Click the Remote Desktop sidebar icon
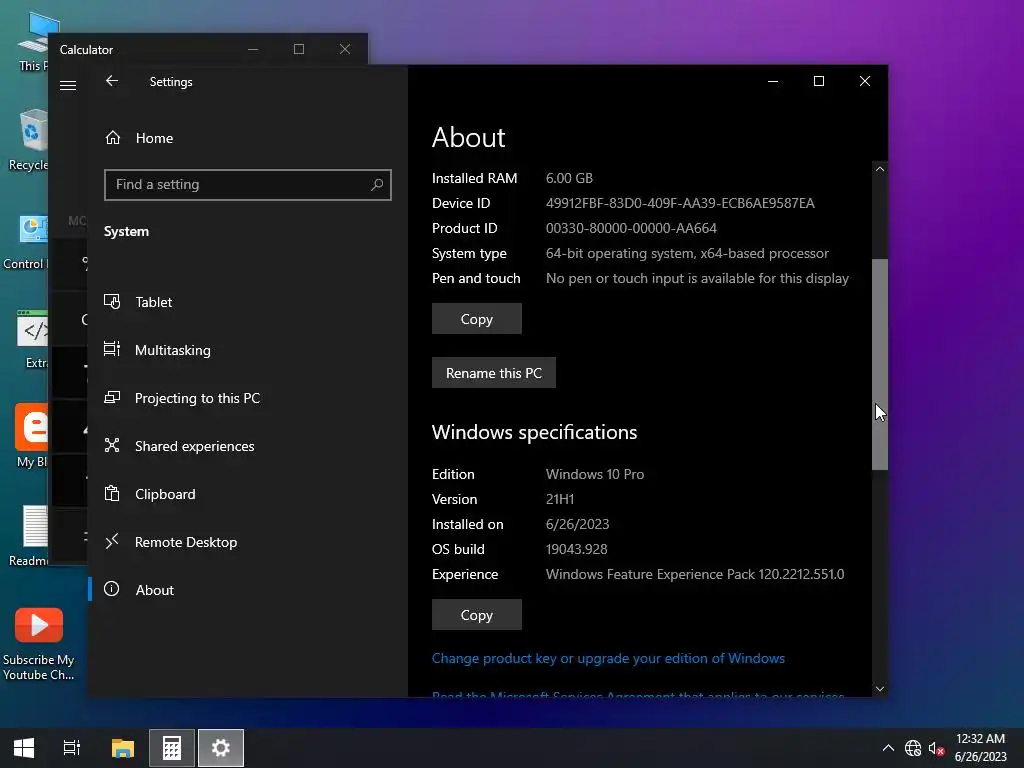The width and height of the screenshot is (1024, 768). (x=112, y=541)
